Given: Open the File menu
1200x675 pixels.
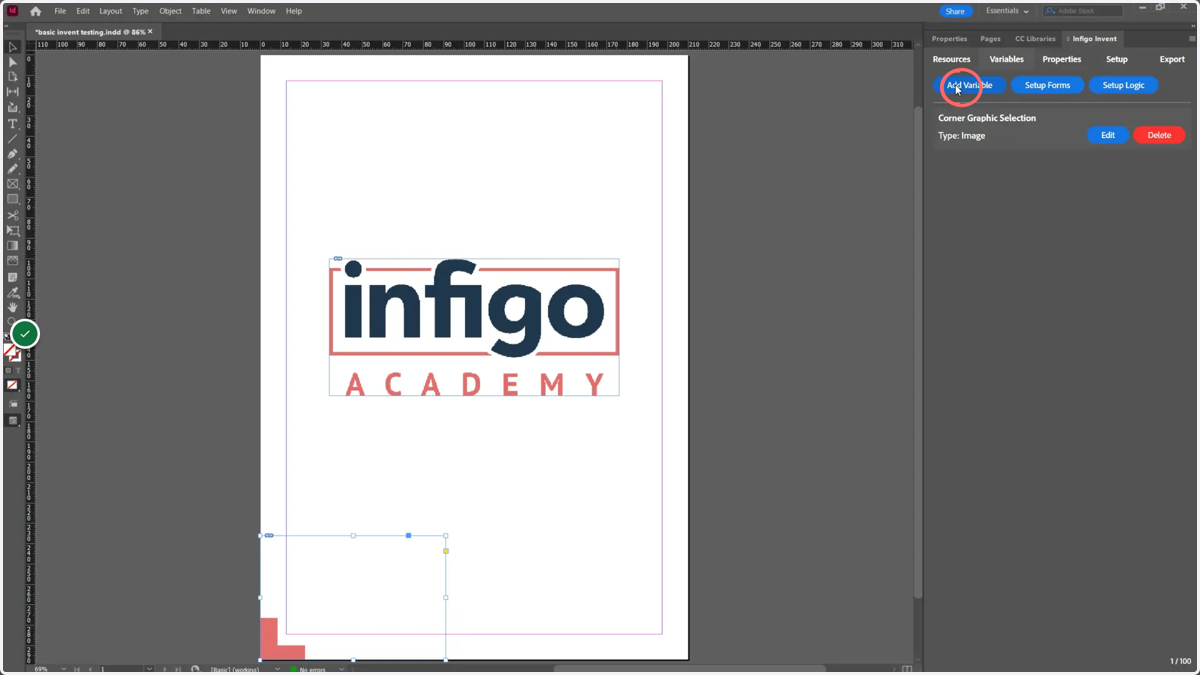Looking at the screenshot, I should 60,11.
